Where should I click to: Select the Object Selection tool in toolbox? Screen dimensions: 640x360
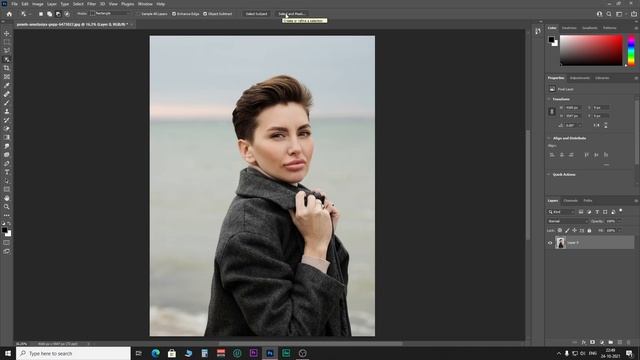[7, 59]
